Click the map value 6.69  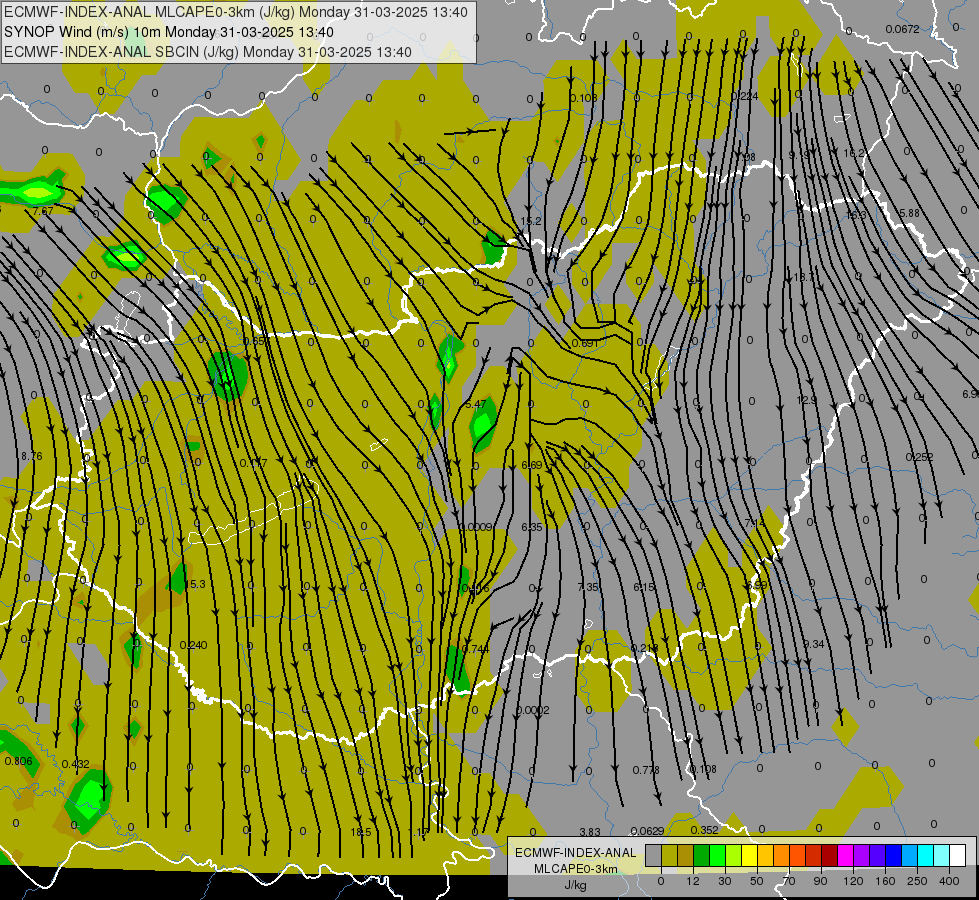tap(531, 465)
